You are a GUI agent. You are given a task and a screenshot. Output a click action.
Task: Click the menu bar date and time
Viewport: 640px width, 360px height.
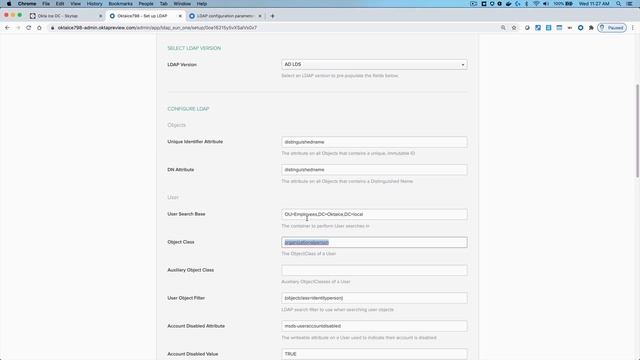point(594,4)
